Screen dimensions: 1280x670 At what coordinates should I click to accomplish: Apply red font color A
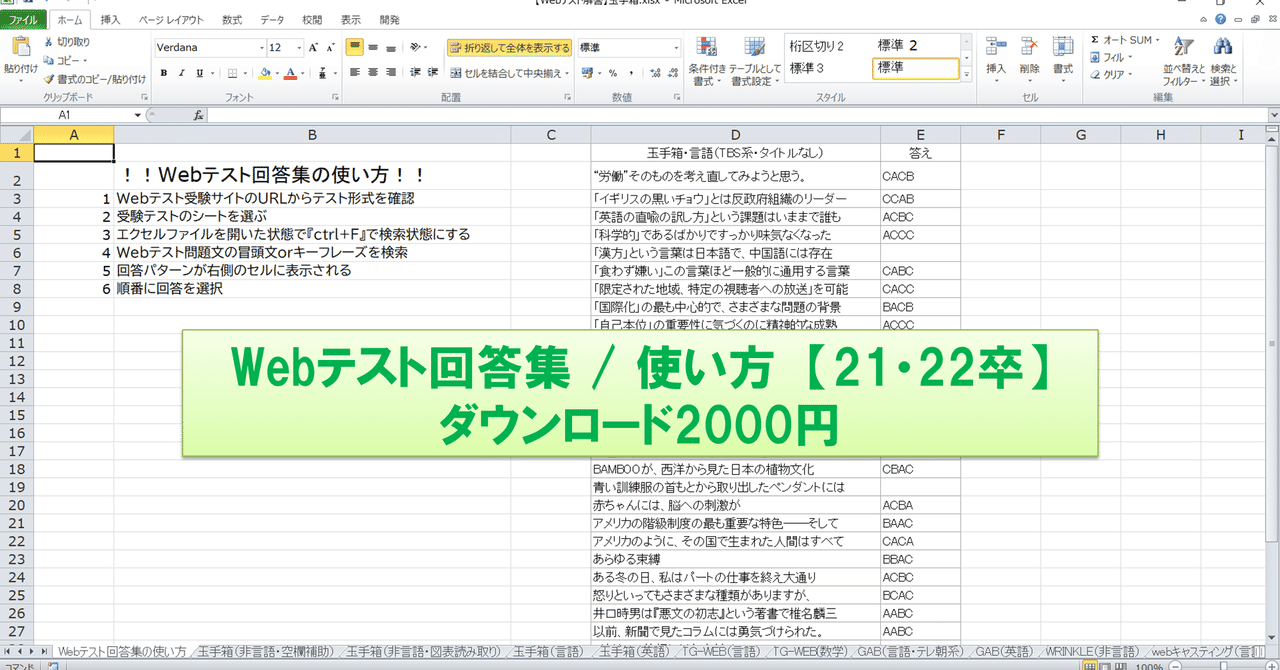(x=290, y=73)
